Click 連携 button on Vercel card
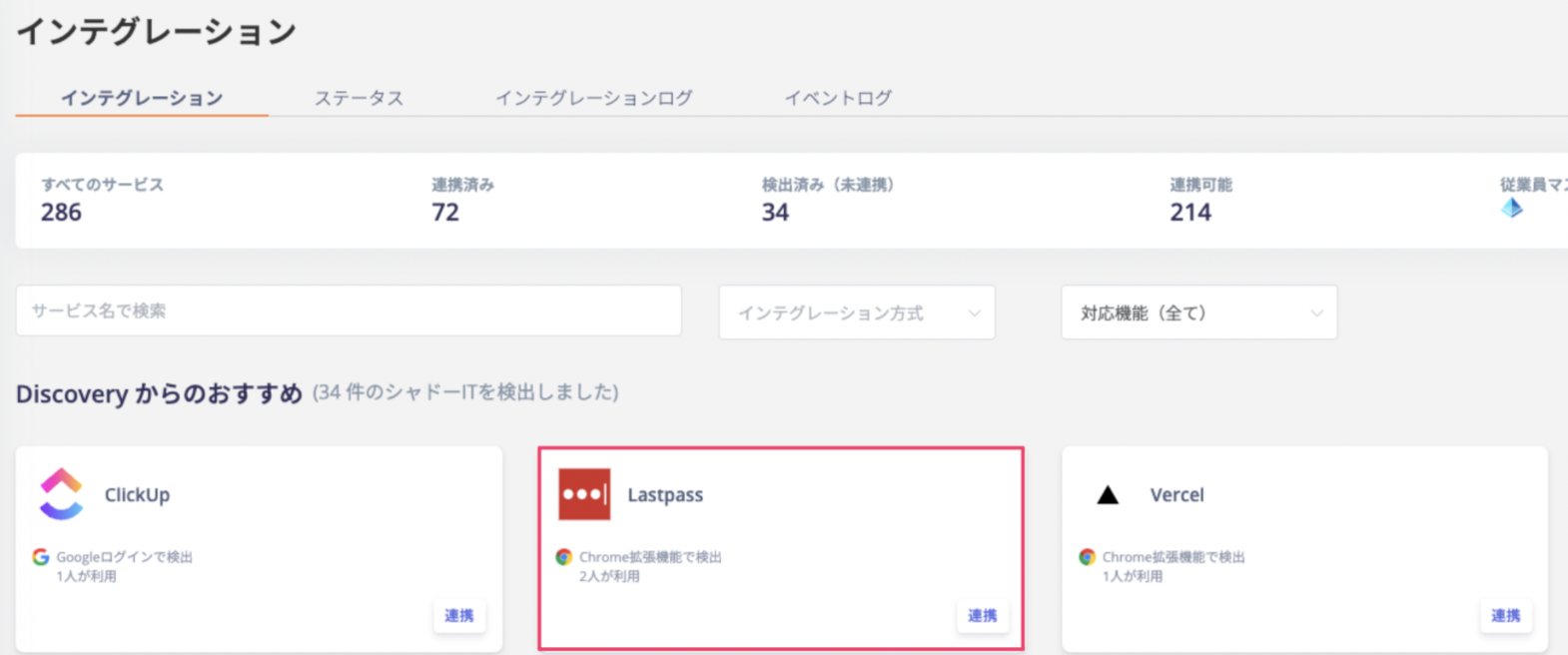 click(x=1506, y=615)
